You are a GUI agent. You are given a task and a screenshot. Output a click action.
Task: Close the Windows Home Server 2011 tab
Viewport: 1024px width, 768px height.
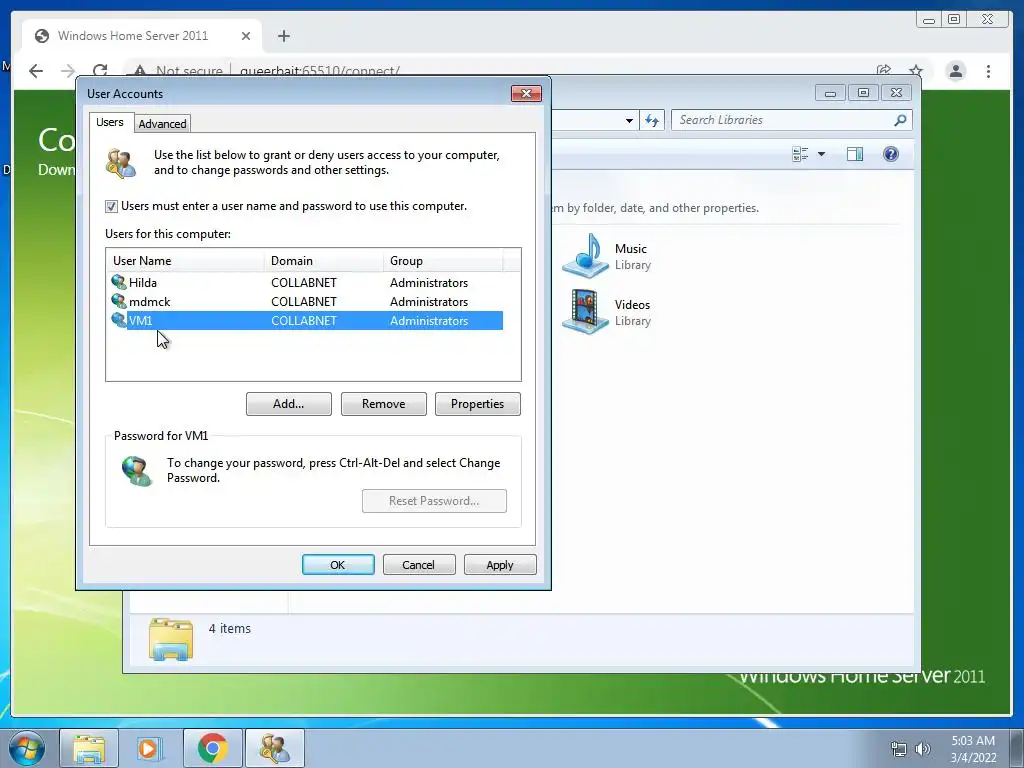click(x=246, y=36)
